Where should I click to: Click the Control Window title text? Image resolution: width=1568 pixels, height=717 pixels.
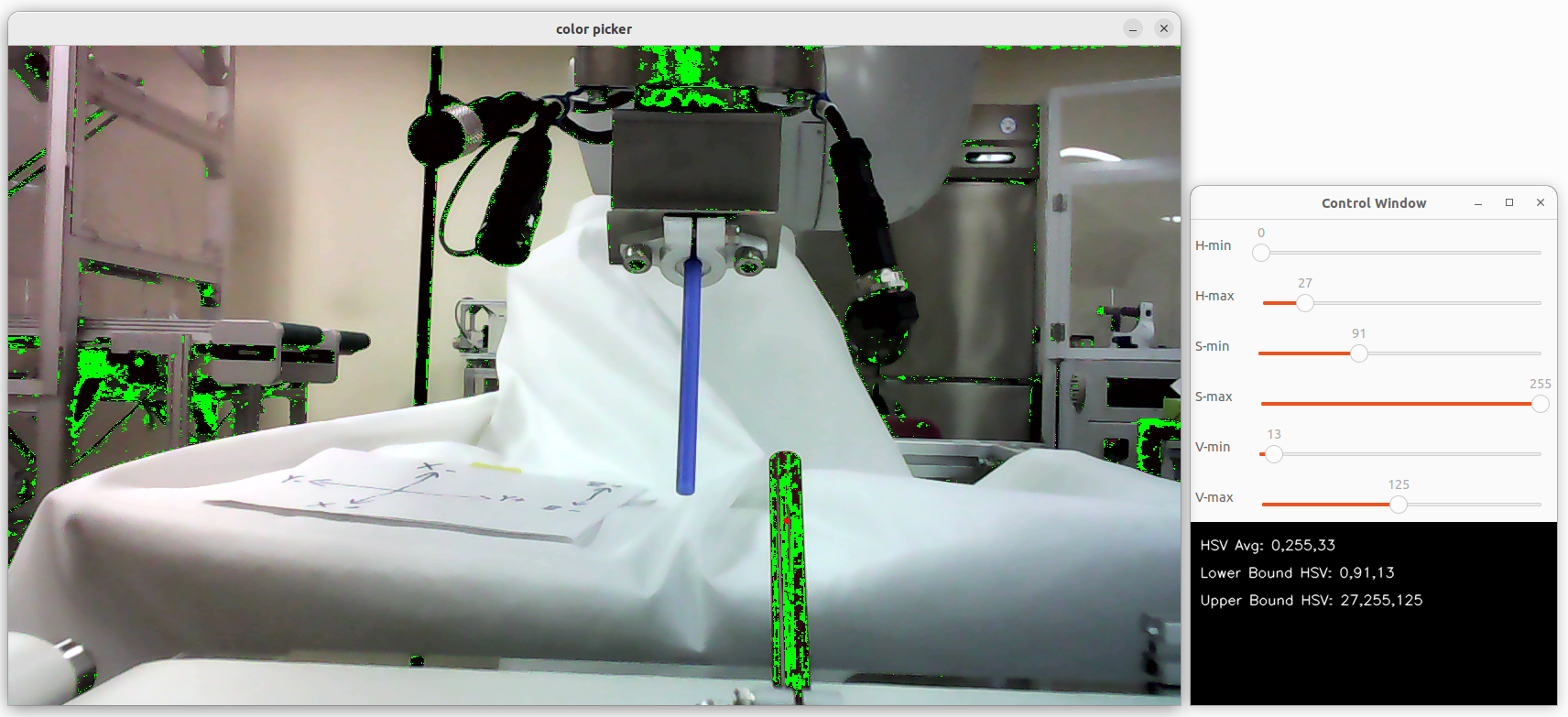(1374, 203)
